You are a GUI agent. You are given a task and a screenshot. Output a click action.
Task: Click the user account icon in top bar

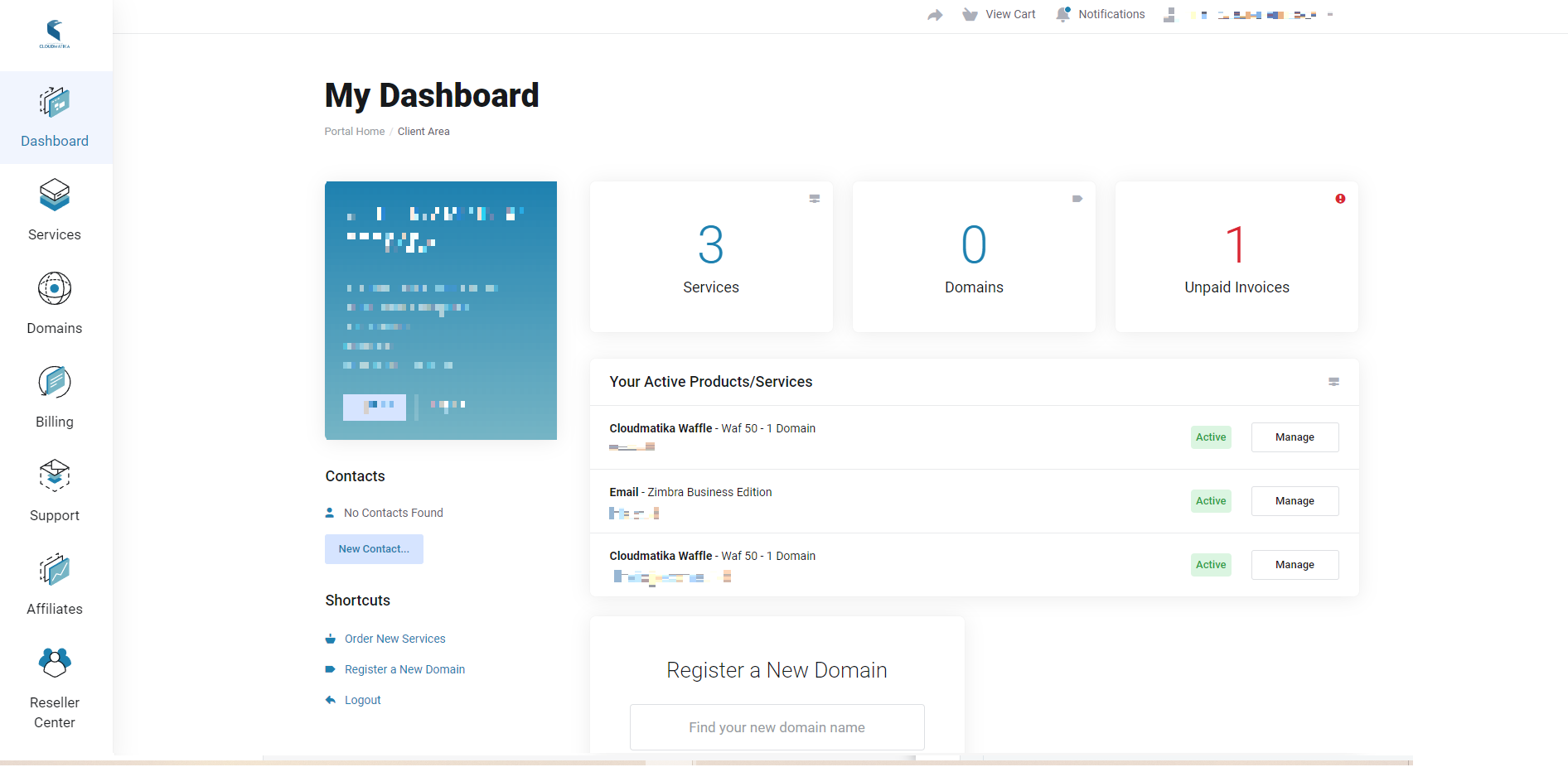click(x=1169, y=15)
